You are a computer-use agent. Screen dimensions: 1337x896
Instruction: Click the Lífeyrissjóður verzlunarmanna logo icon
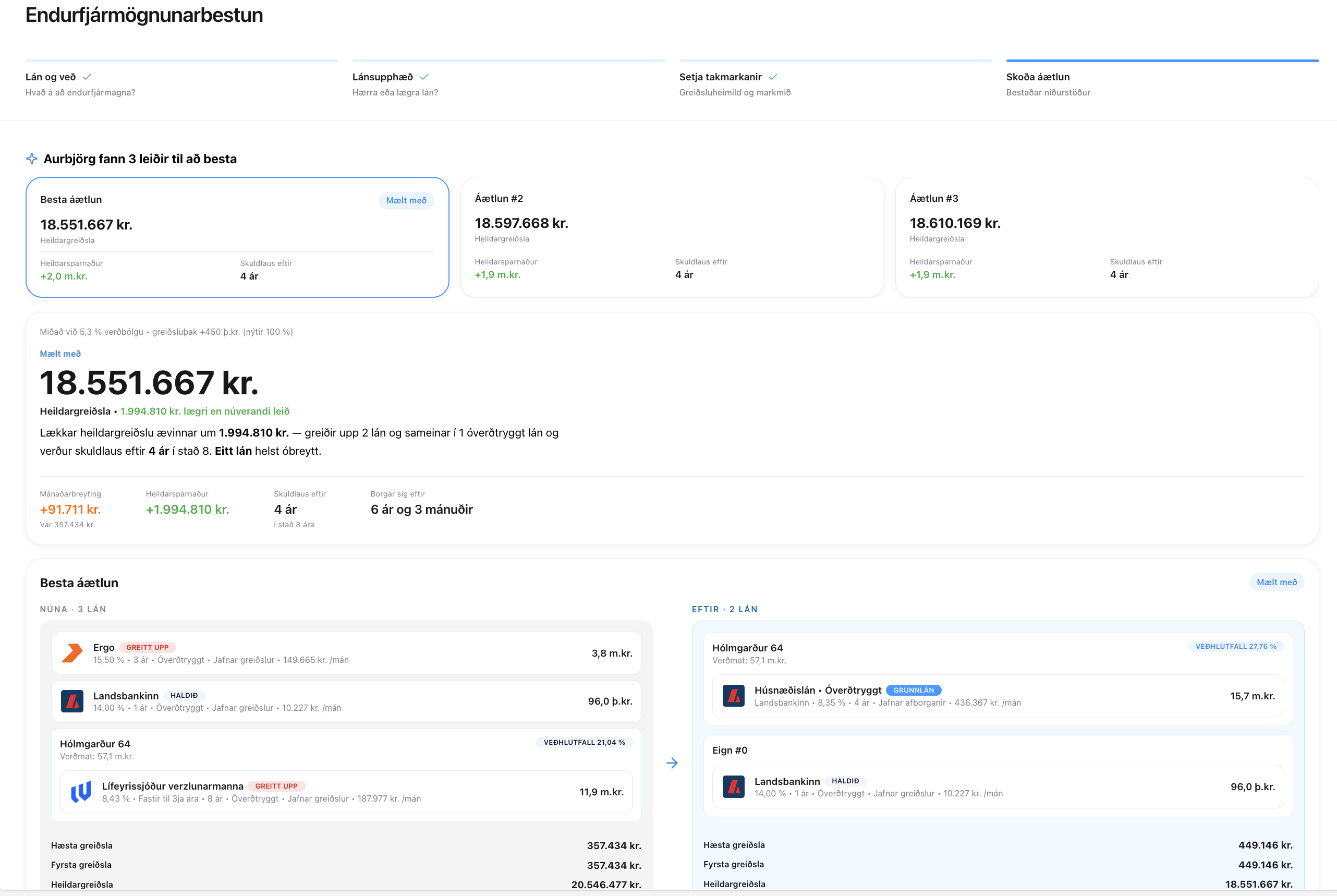[81, 792]
